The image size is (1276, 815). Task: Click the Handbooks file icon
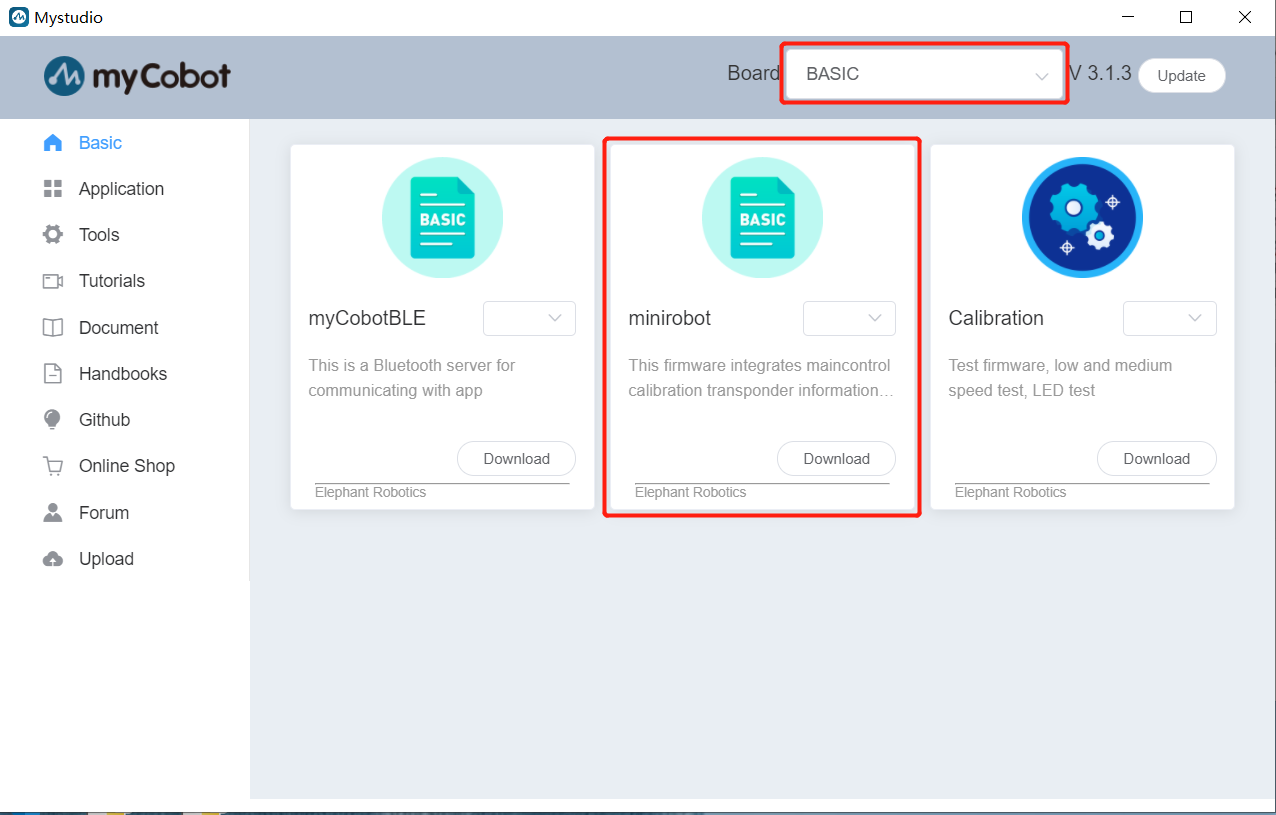click(53, 374)
